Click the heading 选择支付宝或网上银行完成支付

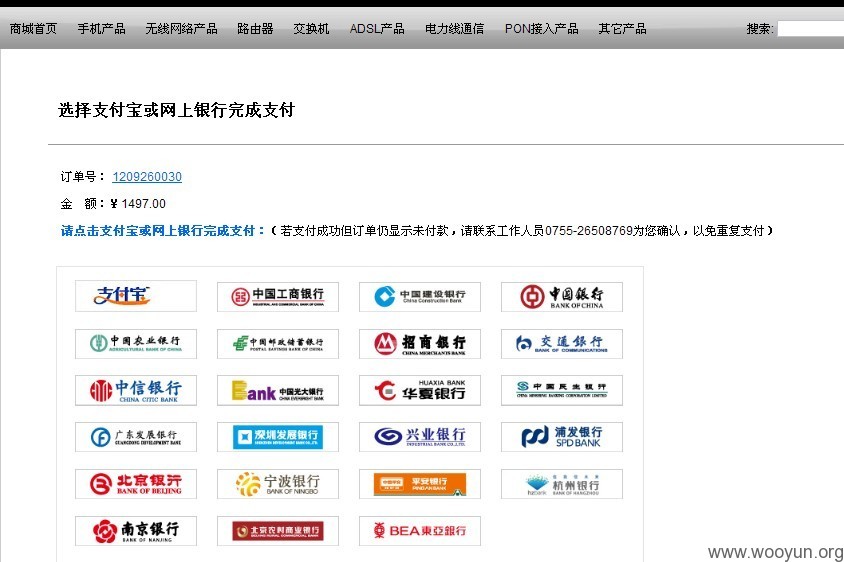177,110
